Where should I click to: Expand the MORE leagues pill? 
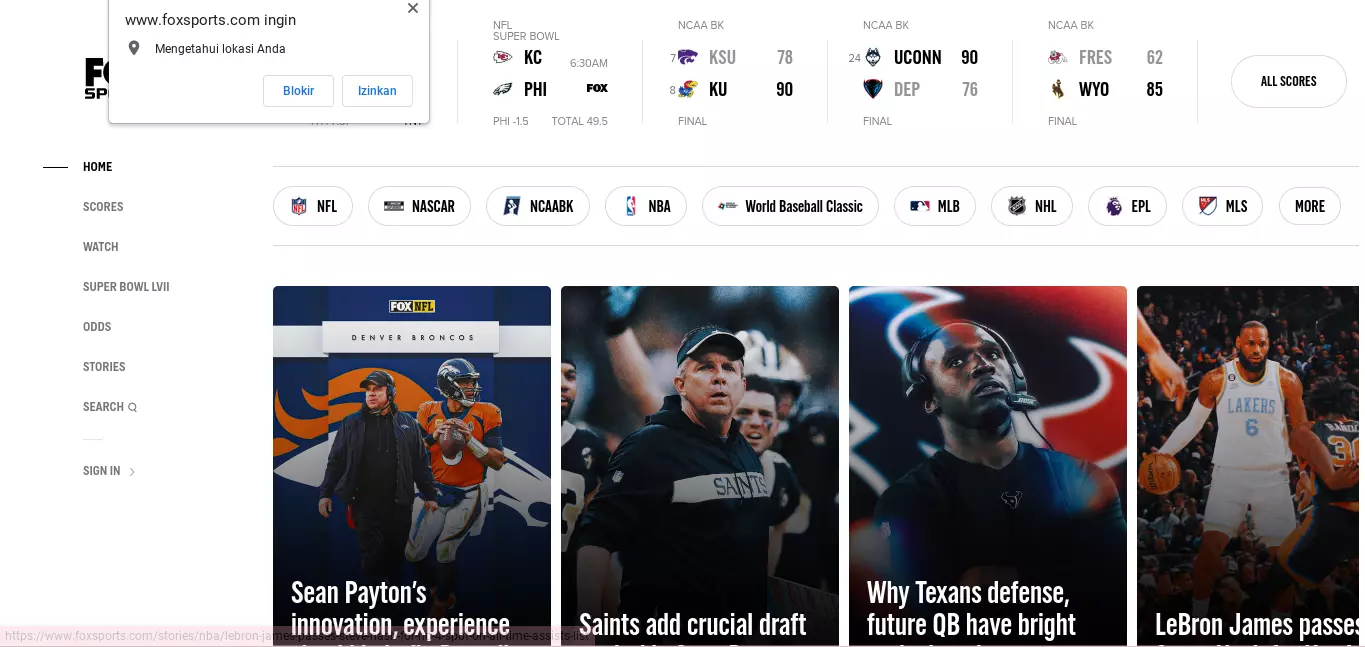1310,206
